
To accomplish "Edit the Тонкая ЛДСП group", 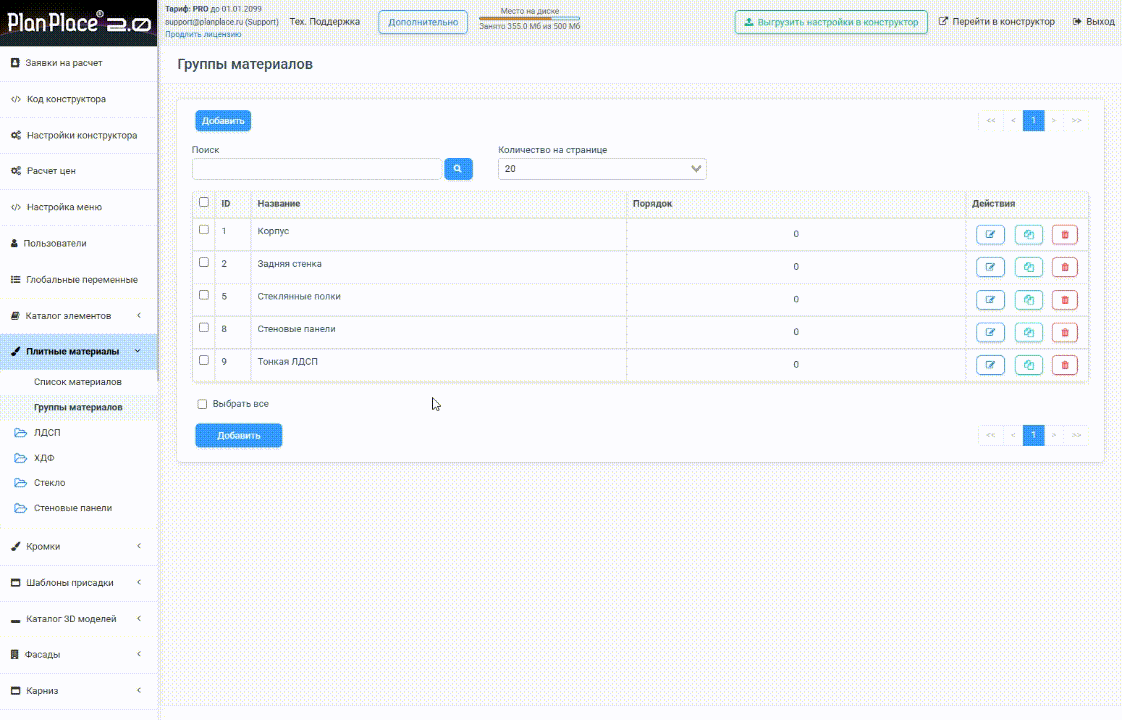I will pos(990,365).
